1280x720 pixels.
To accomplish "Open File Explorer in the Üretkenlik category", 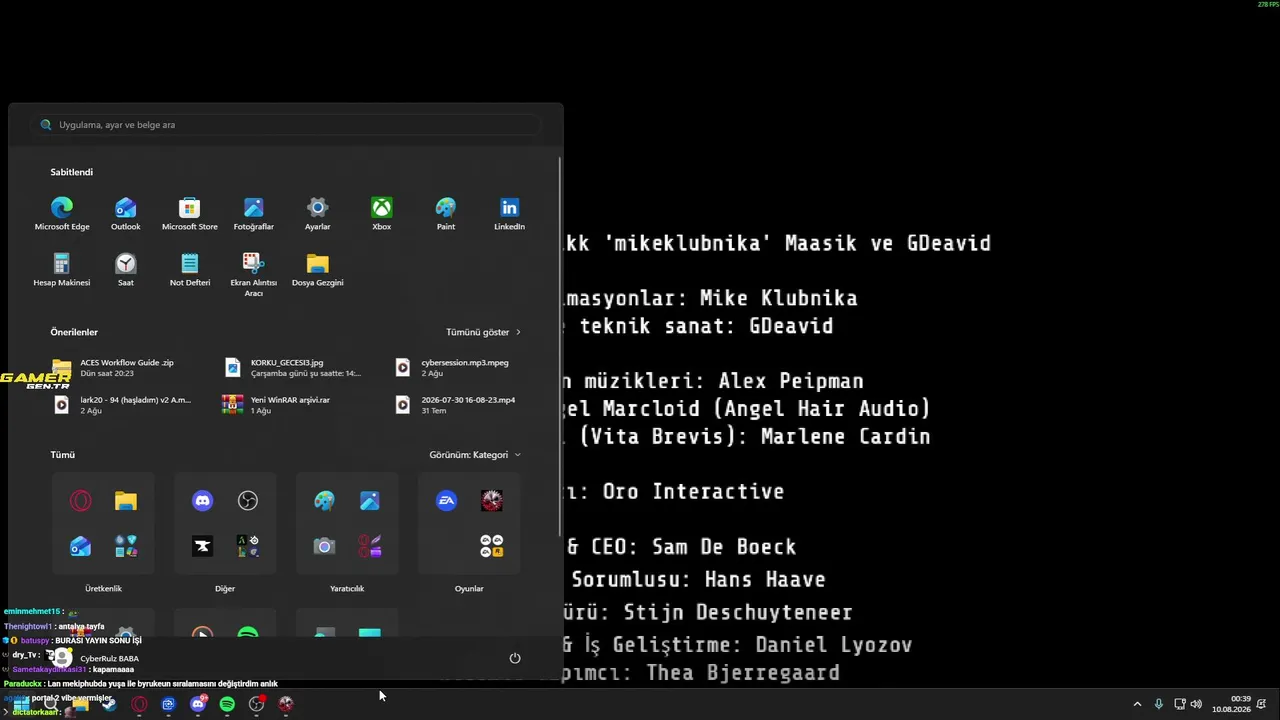I will click(126, 501).
